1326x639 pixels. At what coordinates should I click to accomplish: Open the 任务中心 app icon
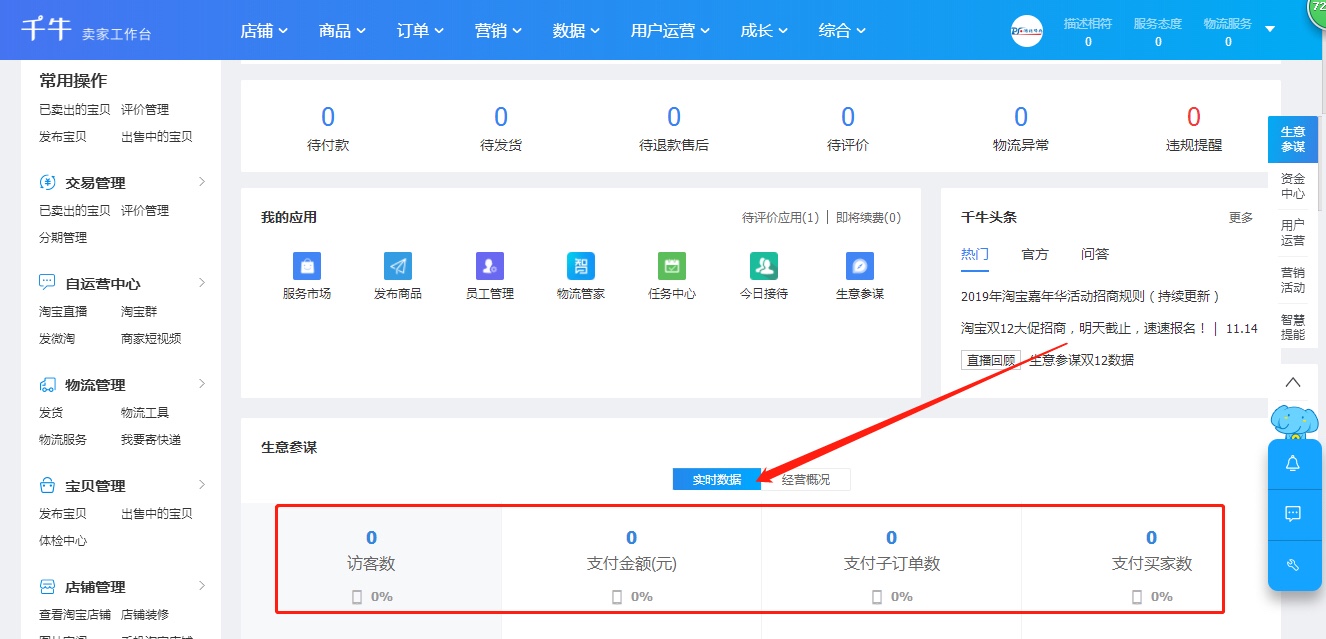[672, 266]
